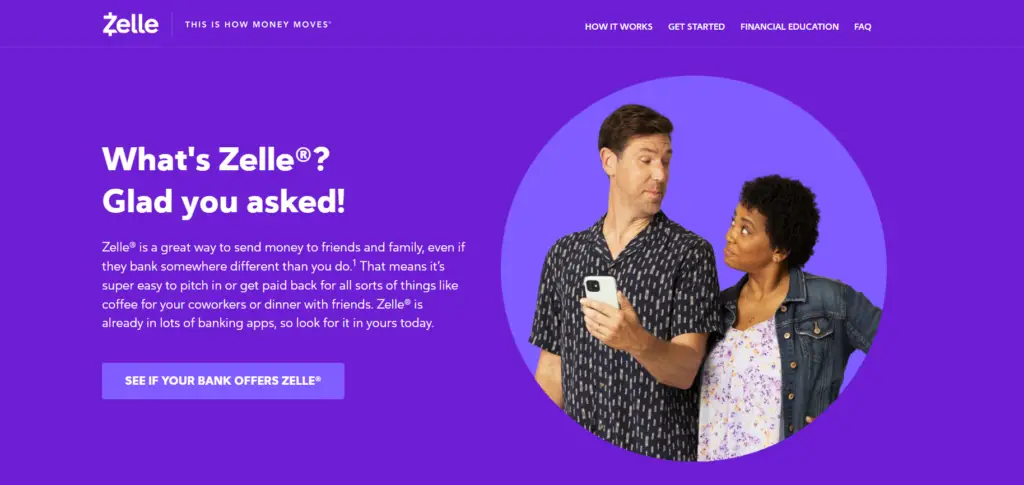Click the paragraph describing Zelle
1024x485 pixels.
pos(283,285)
